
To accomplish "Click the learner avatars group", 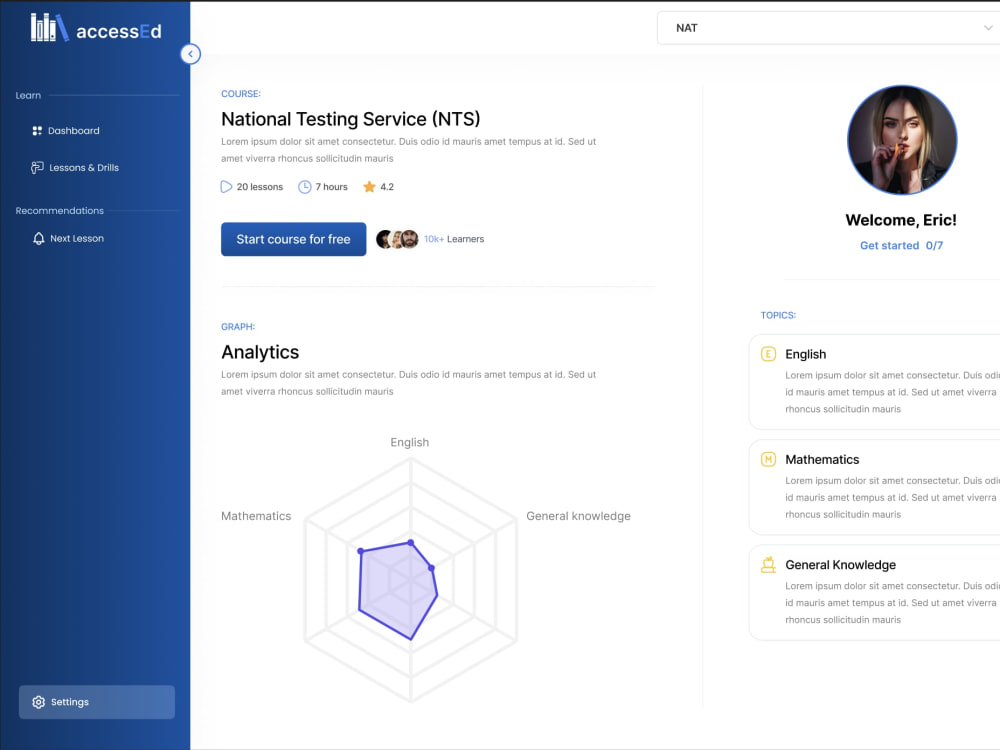I will pyautogui.click(x=397, y=239).
